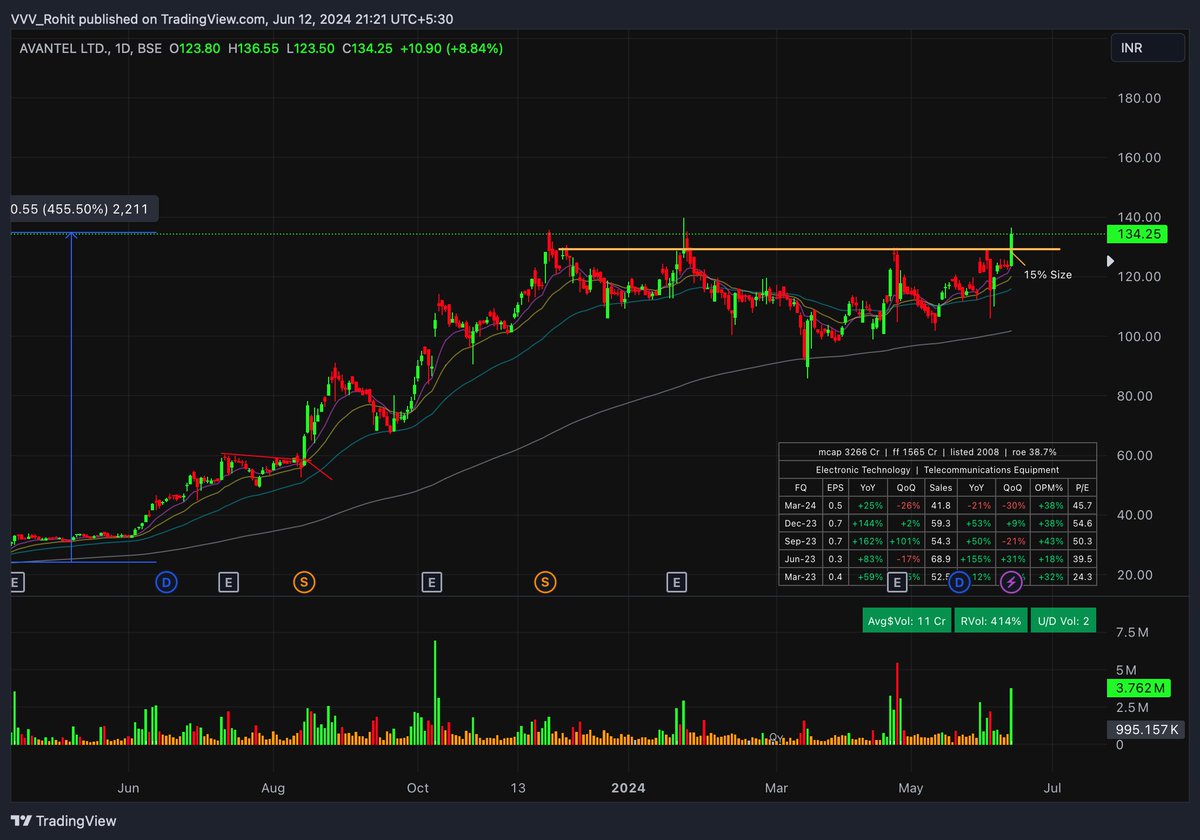Click the +144% cell in the Dec-23 row
Viewport: 1200px width, 840px height.
pyautogui.click(x=867, y=523)
